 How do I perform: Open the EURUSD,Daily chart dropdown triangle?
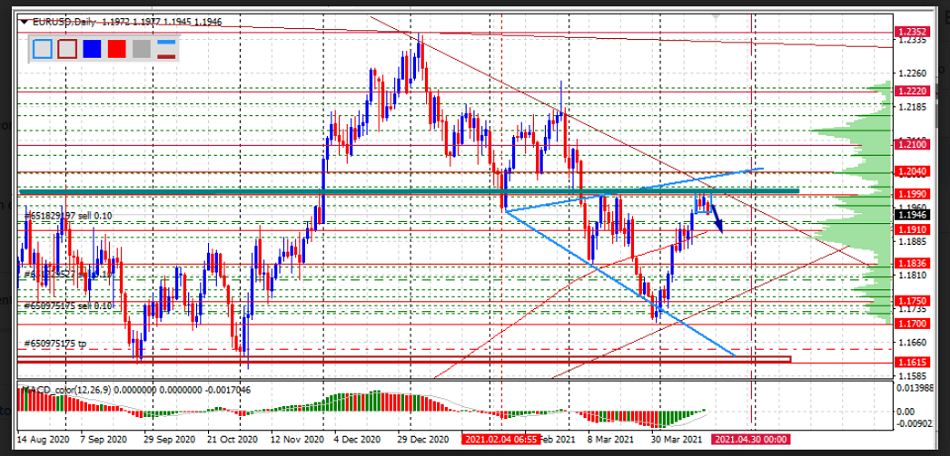tap(24, 20)
